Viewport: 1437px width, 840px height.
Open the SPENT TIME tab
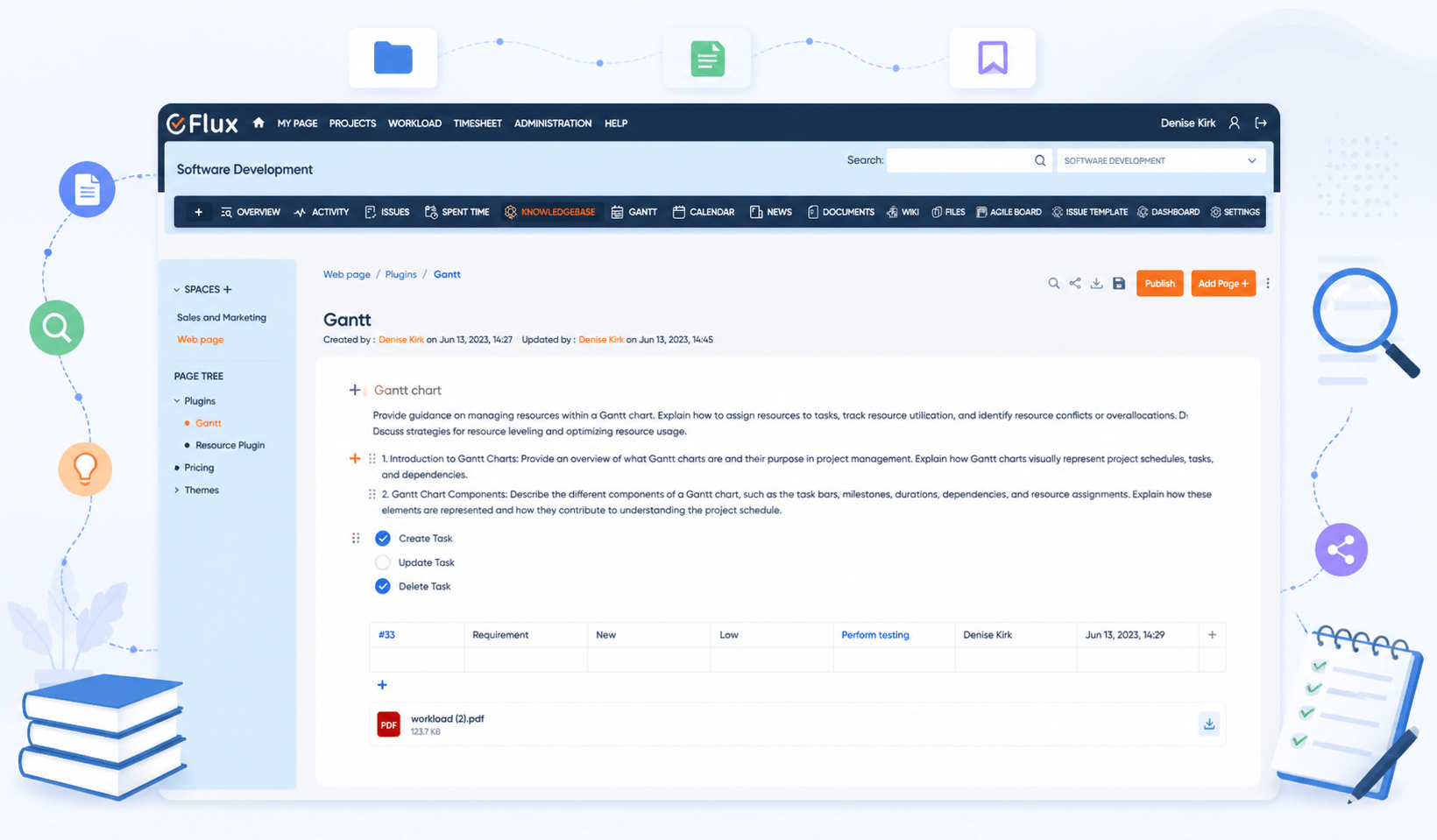point(457,212)
